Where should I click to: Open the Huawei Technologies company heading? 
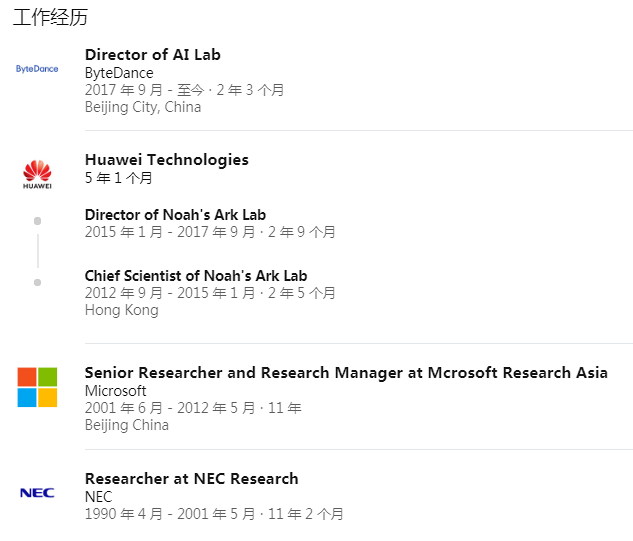point(166,160)
